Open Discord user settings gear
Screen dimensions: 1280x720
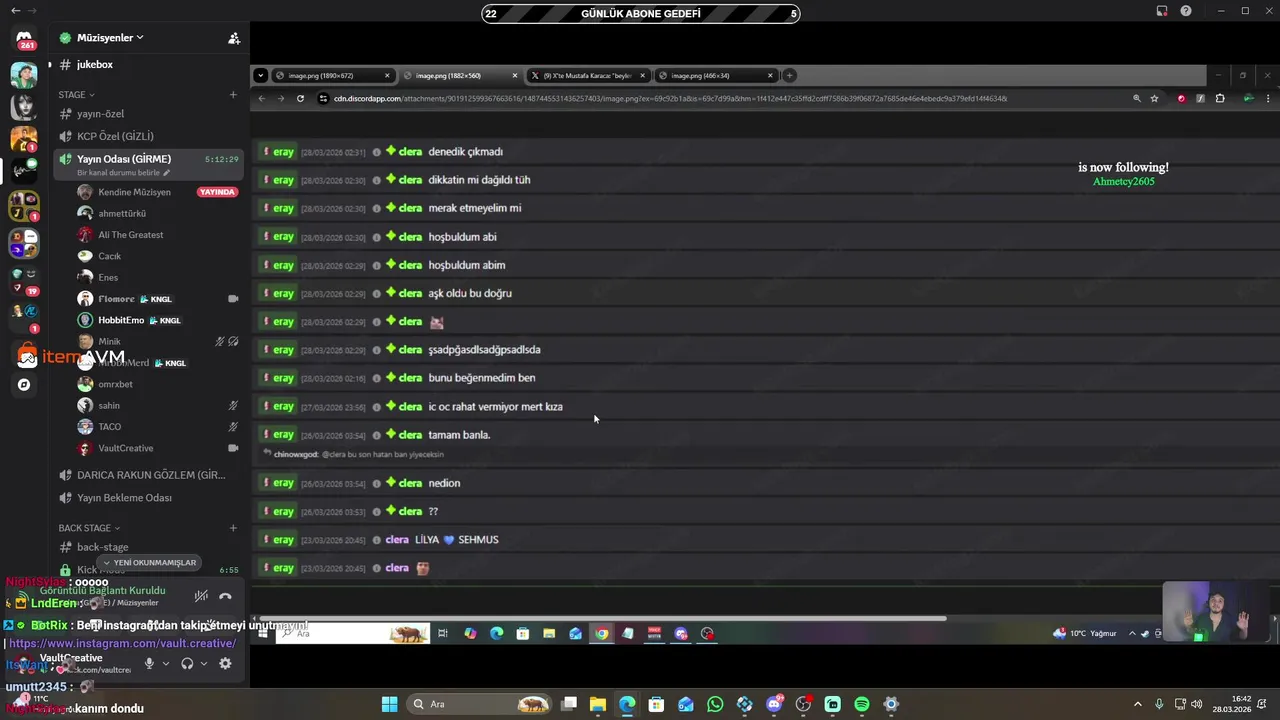coord(225,663)
